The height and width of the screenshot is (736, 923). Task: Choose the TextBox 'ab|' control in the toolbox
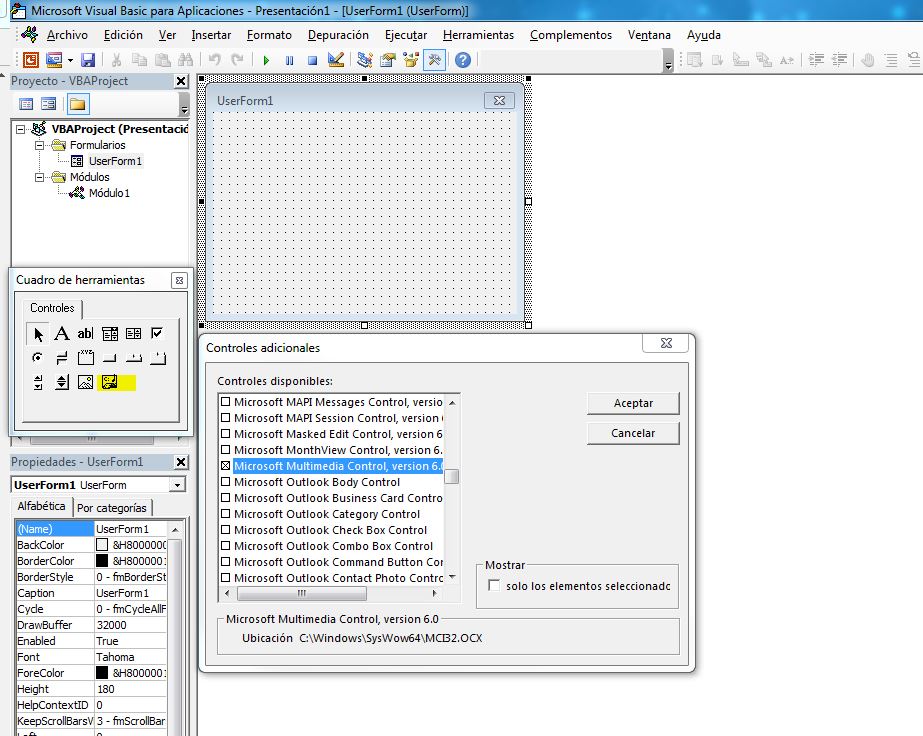point(85,334)
